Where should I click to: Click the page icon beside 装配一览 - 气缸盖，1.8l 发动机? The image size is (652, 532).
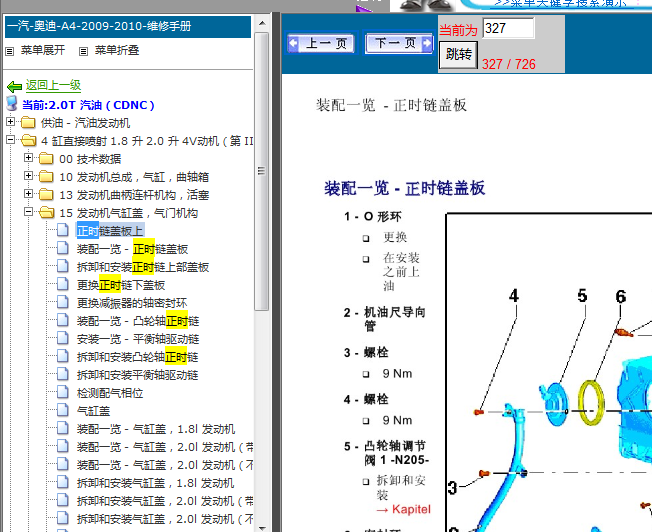click(63, 428)
